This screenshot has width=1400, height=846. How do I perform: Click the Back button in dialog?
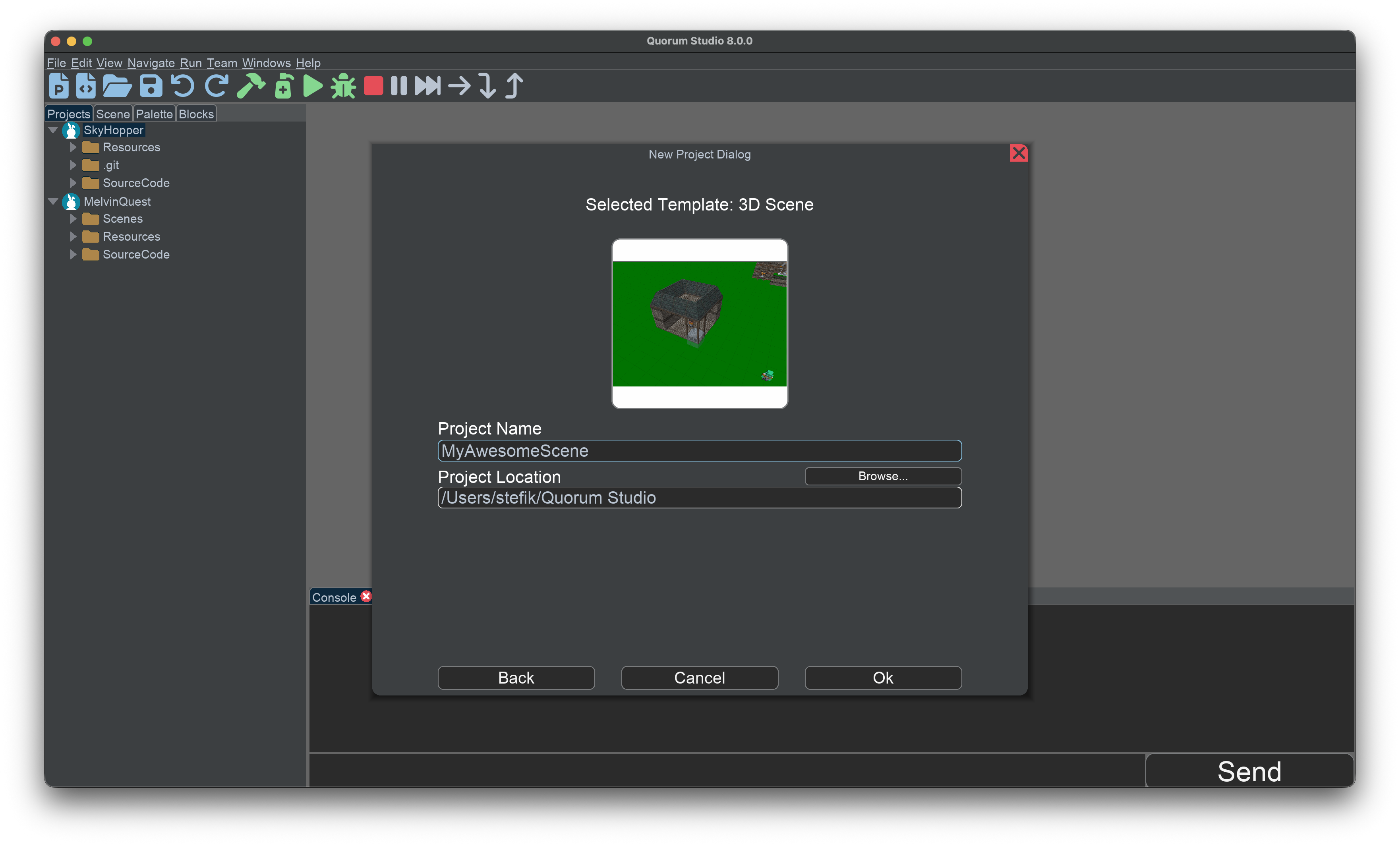point(516,678)
